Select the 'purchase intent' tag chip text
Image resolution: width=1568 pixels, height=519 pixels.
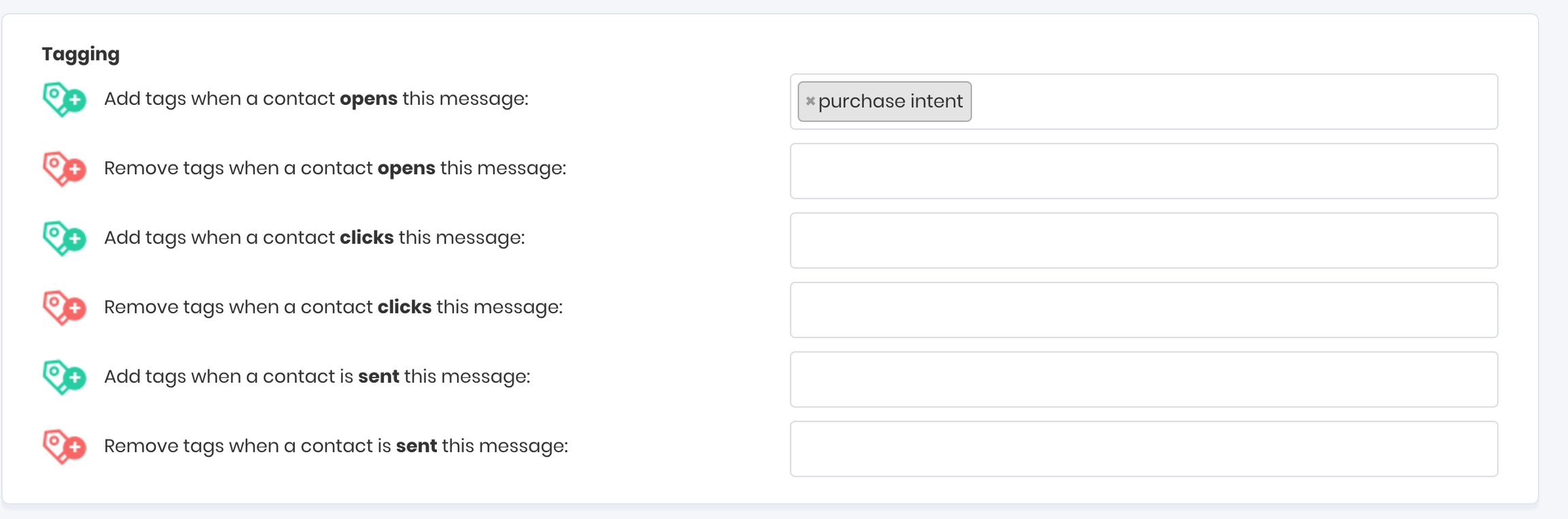(890, 101)
